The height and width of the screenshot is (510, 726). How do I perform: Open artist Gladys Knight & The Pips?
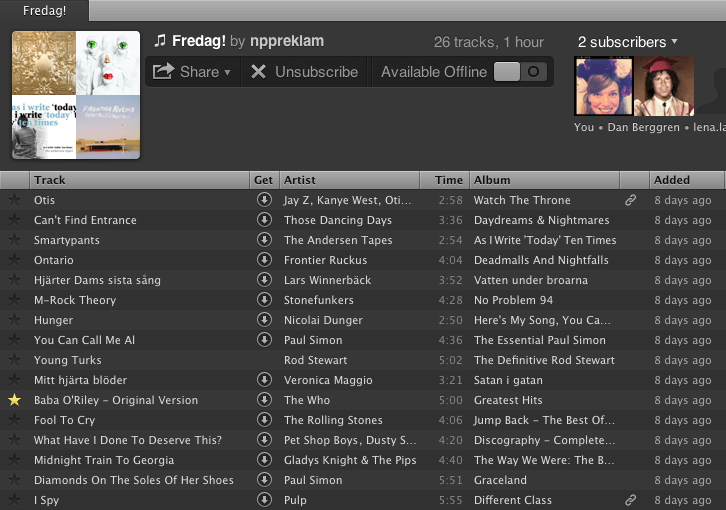[350, 460]
